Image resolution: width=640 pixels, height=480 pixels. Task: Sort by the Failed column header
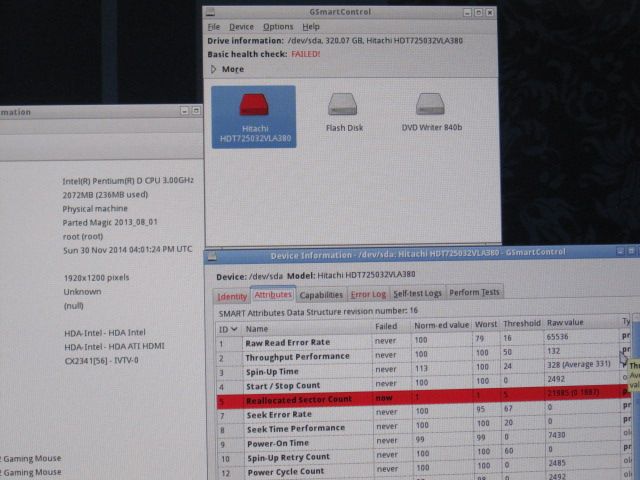coord(391,326)
